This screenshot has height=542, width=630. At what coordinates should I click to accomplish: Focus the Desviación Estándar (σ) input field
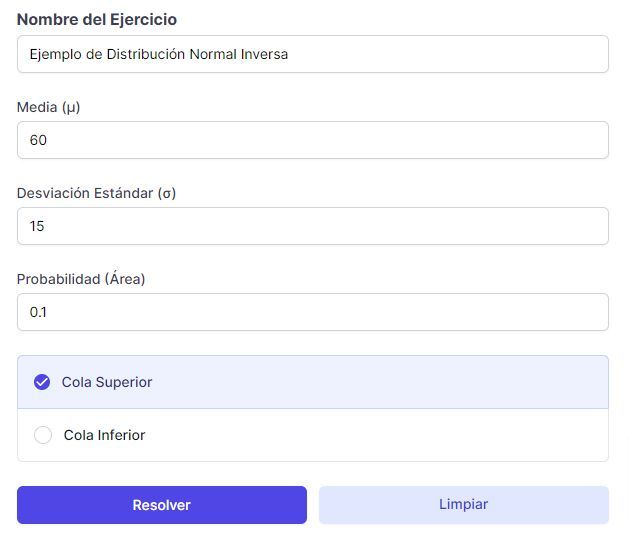(313, 226)
